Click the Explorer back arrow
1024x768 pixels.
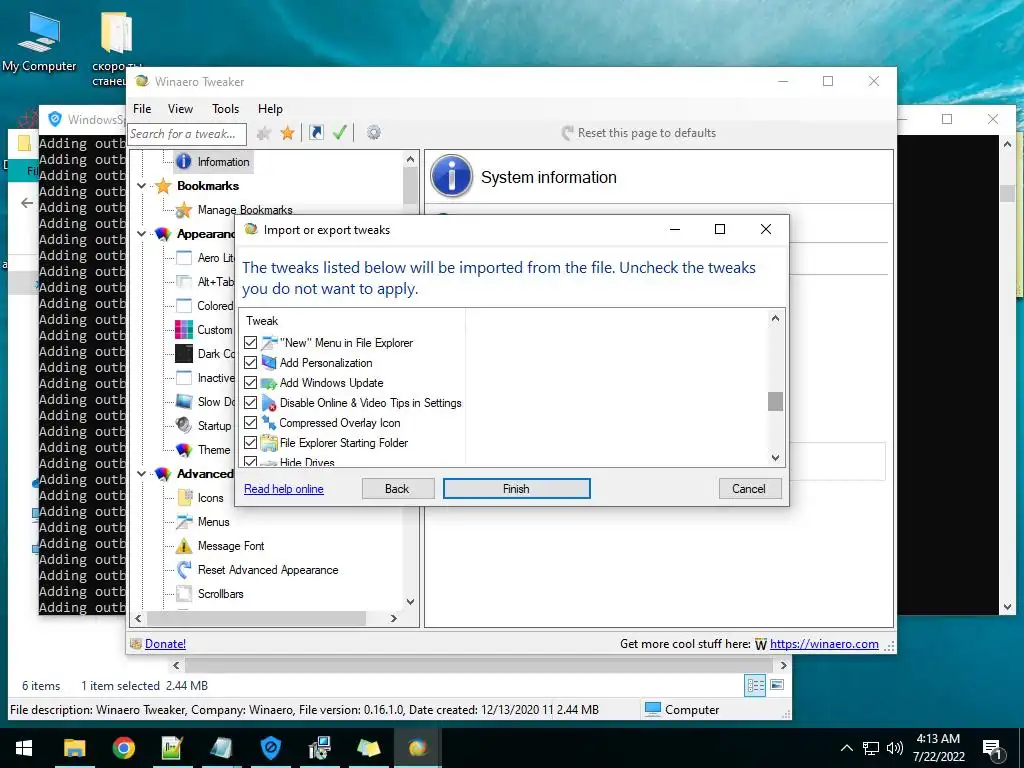click(x=27, y=203)
